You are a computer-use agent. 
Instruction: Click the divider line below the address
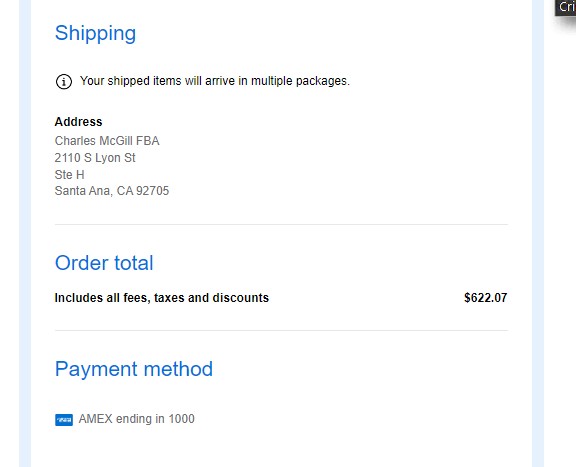pos(281,224)
